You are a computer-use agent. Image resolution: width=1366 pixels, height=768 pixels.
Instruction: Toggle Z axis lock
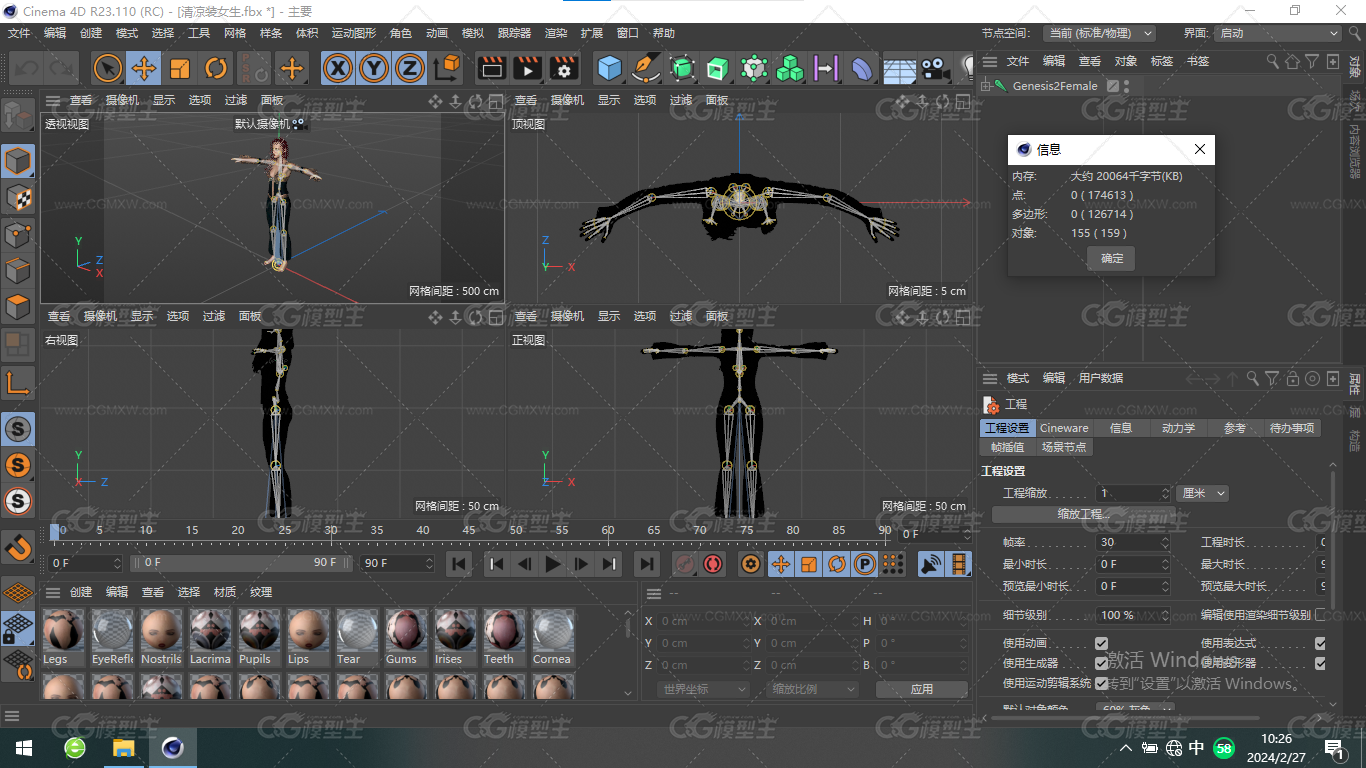pos(410,68)
